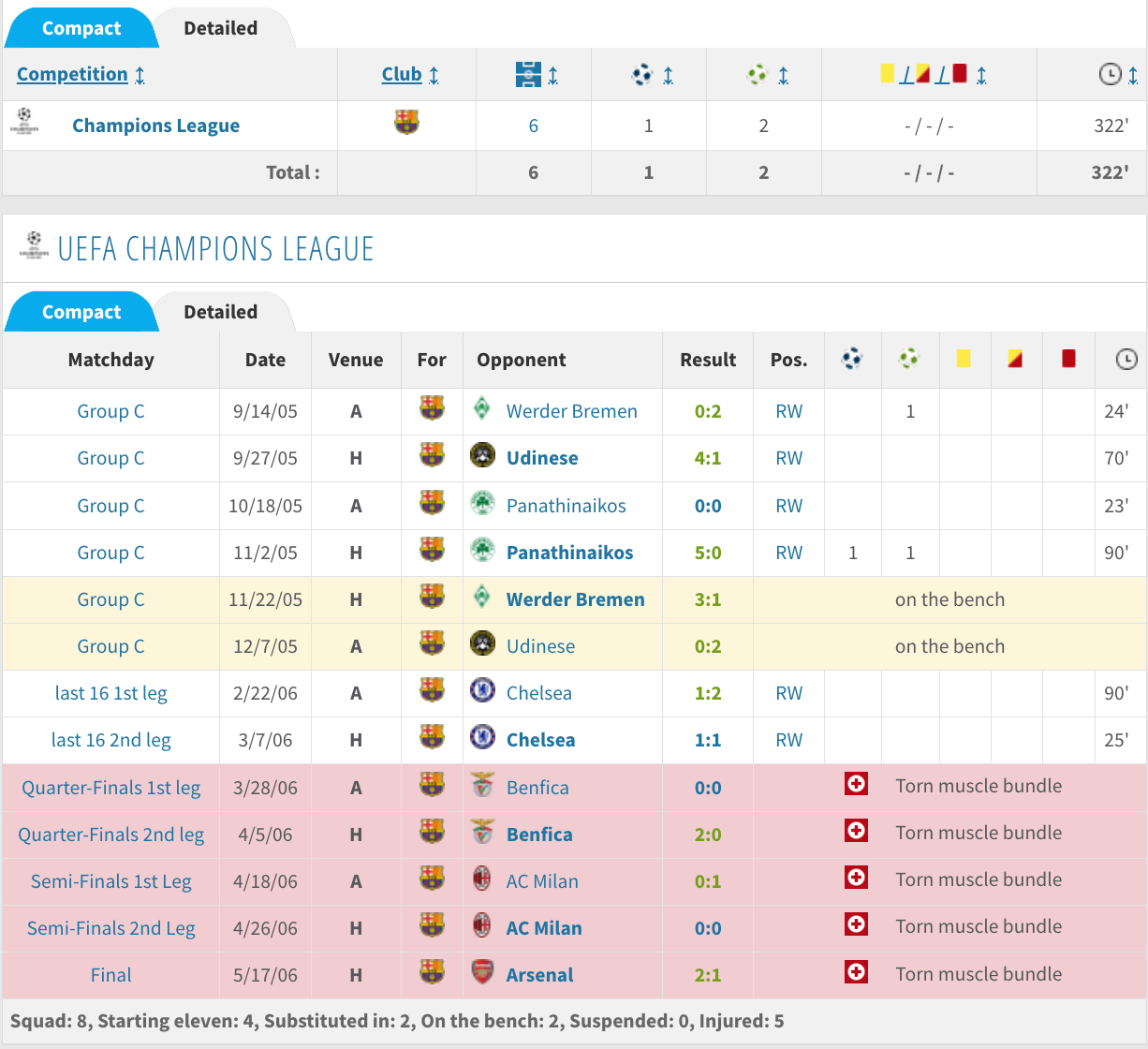Open the Detailed tab under UEFA Champions League
1148x1049 pixels.
[x=221, y=312]
